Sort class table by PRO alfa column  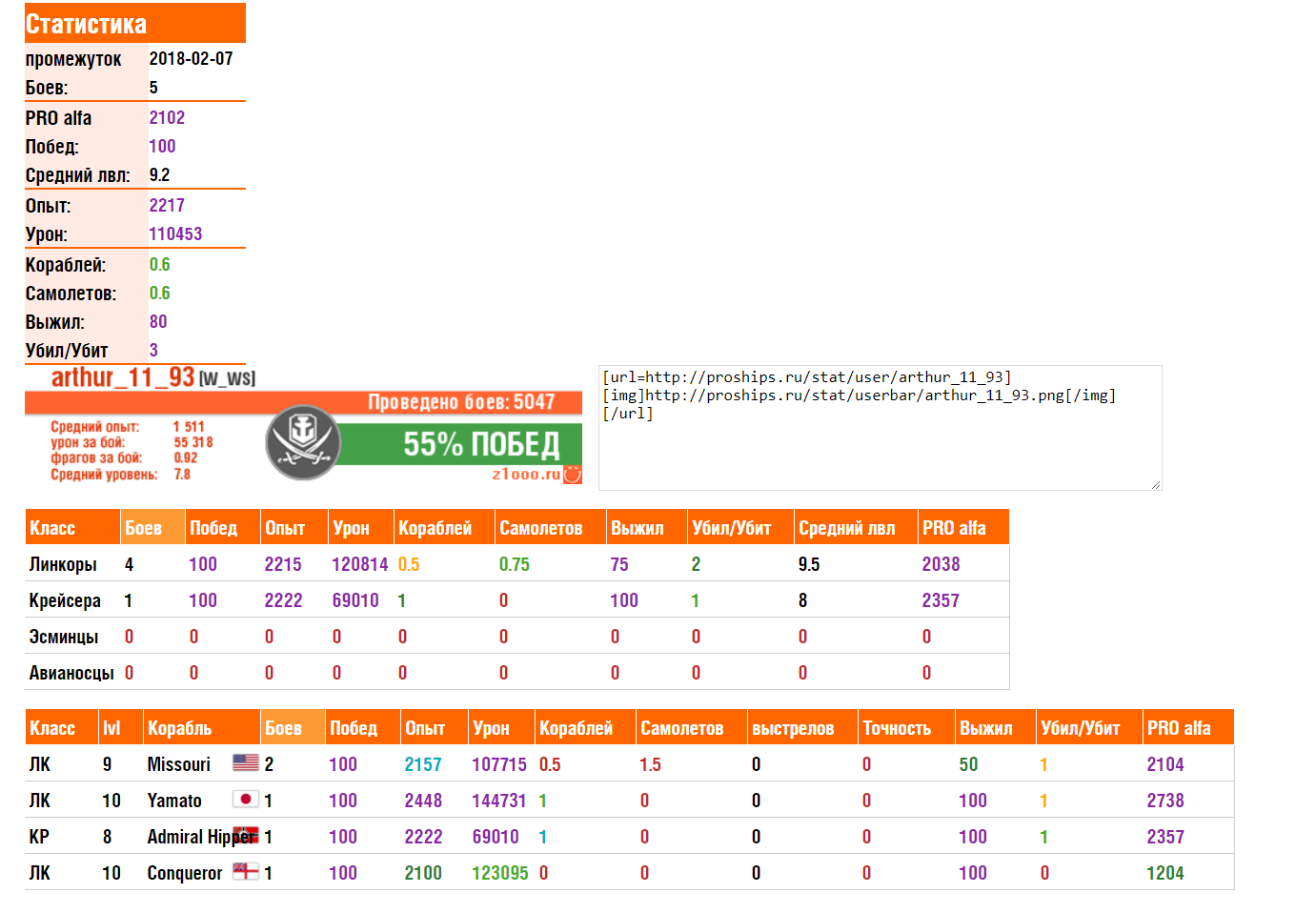963,527
